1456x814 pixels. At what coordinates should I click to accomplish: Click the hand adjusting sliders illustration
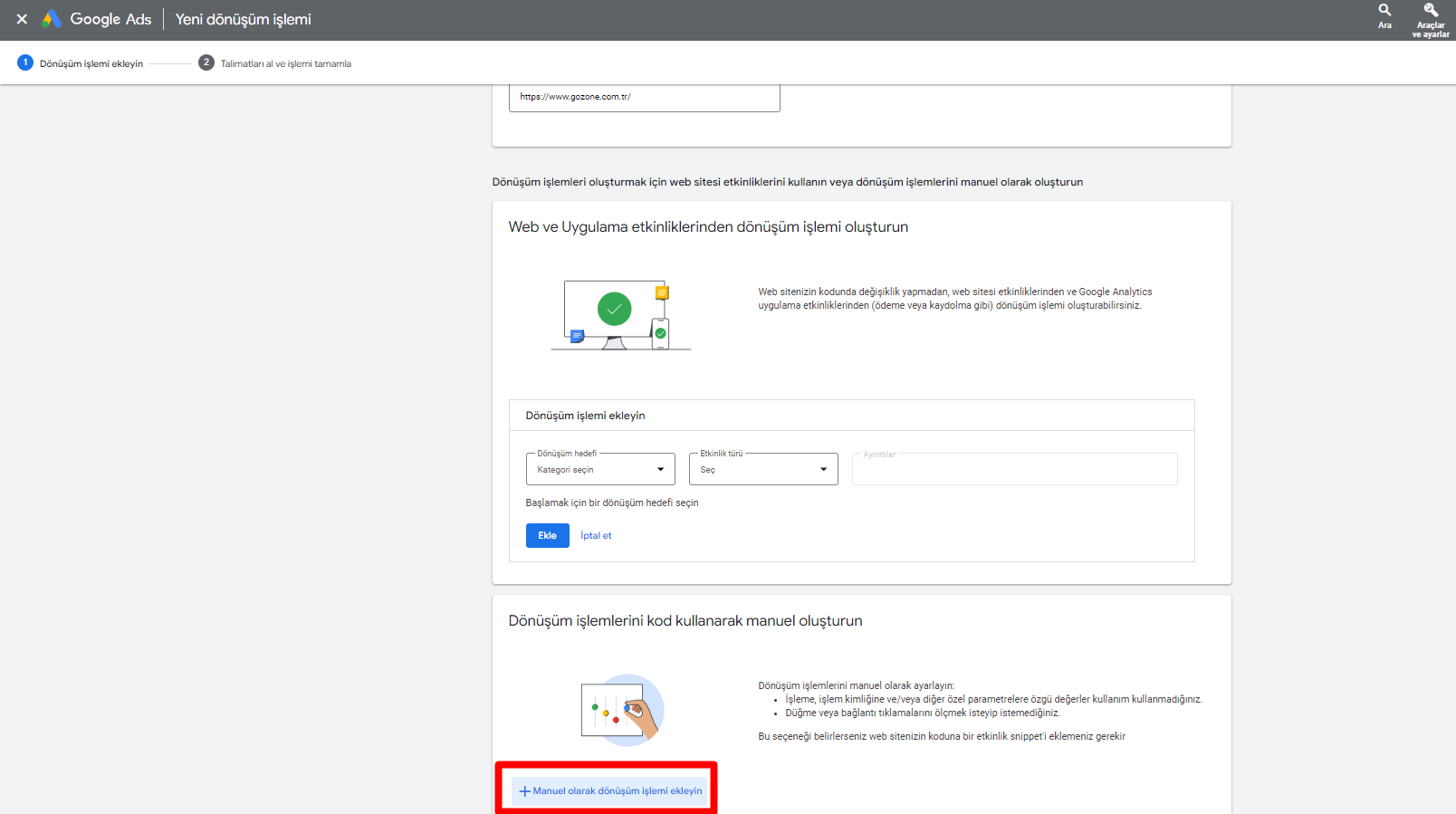point(622,710)
